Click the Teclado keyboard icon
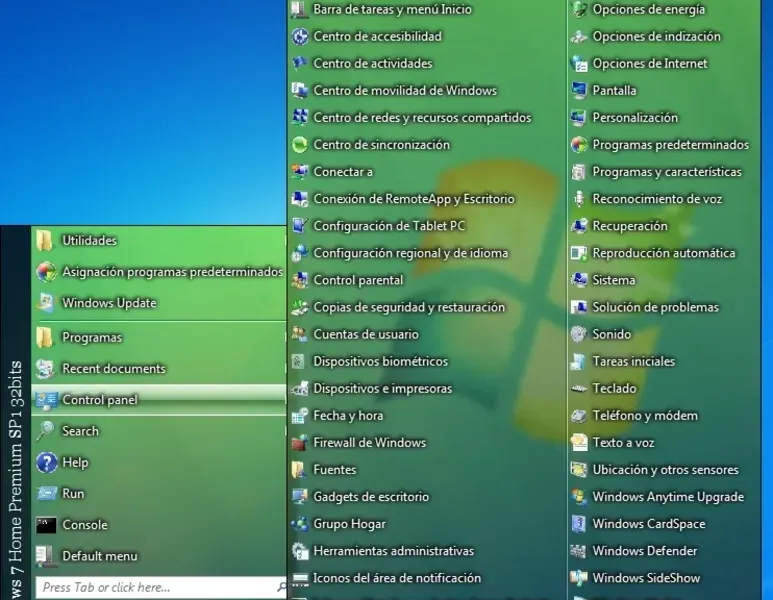The image size is (773, 600). [x=579, y=388]
